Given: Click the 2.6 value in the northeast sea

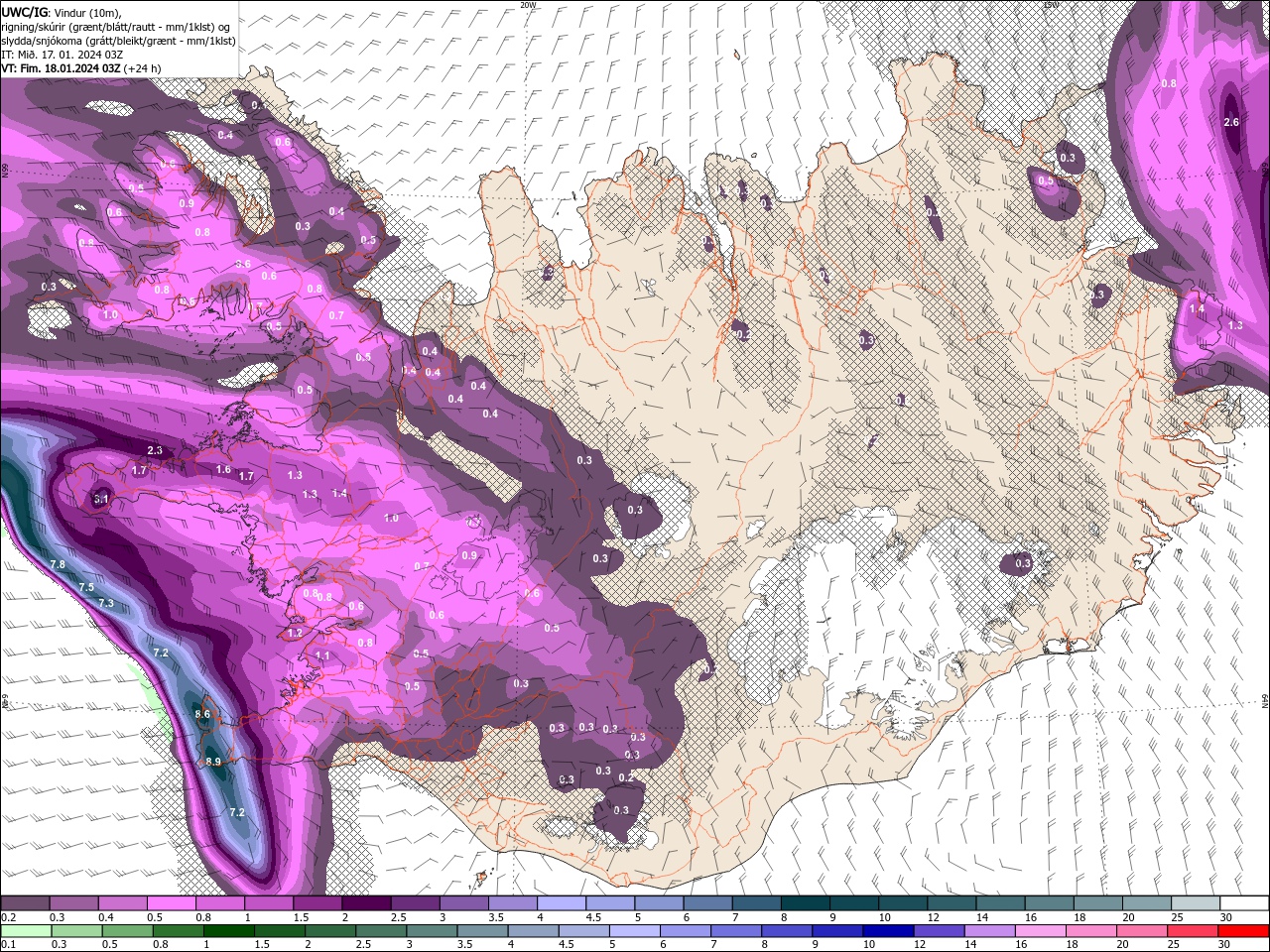Looking at the screenshot, I should tap(1231, 122).
